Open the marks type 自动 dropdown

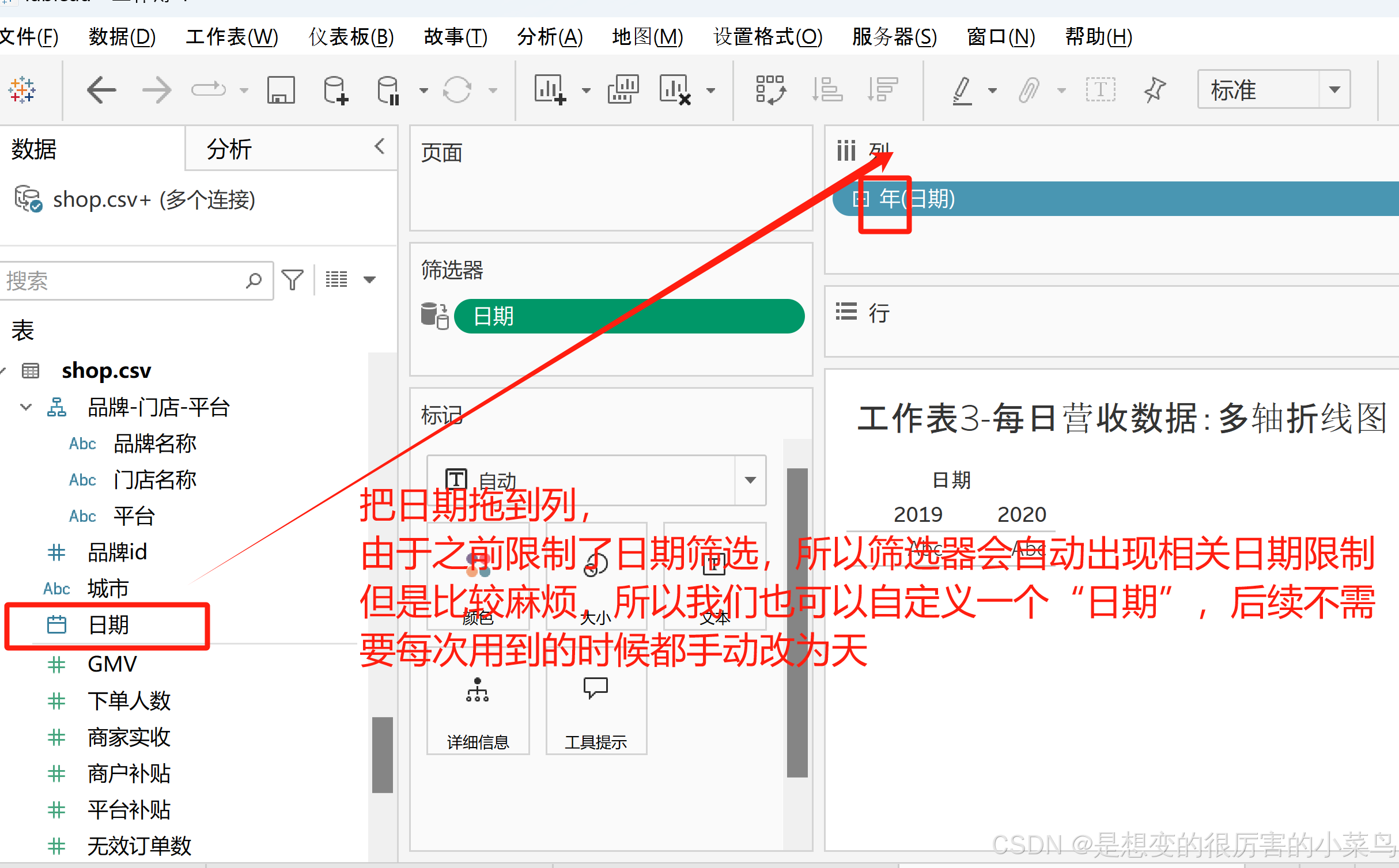point(750,480)
